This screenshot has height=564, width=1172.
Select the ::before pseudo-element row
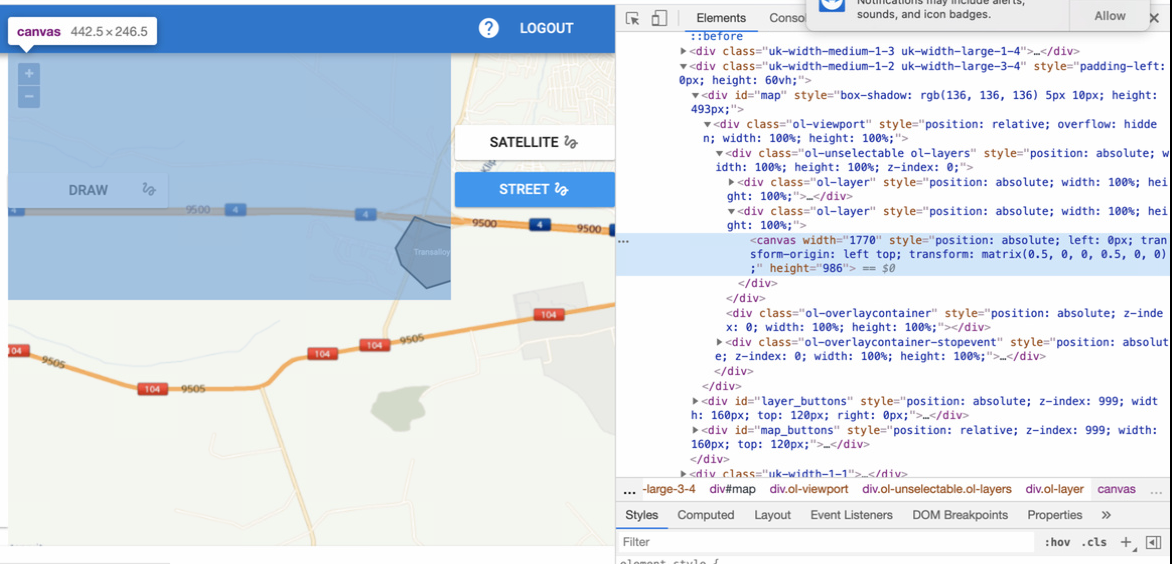tap(716, 37)
